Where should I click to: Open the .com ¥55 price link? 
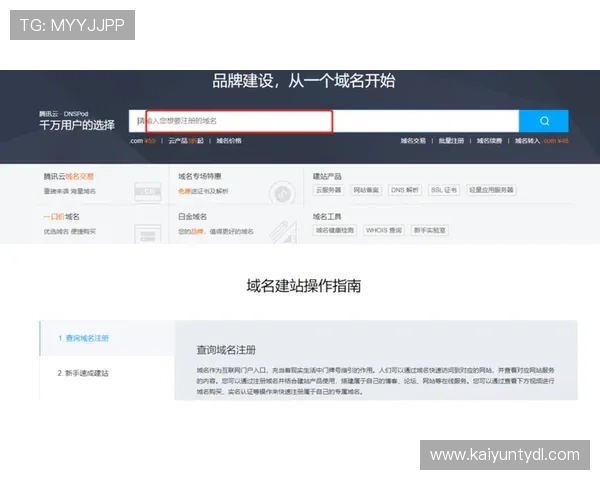point(142,141)
